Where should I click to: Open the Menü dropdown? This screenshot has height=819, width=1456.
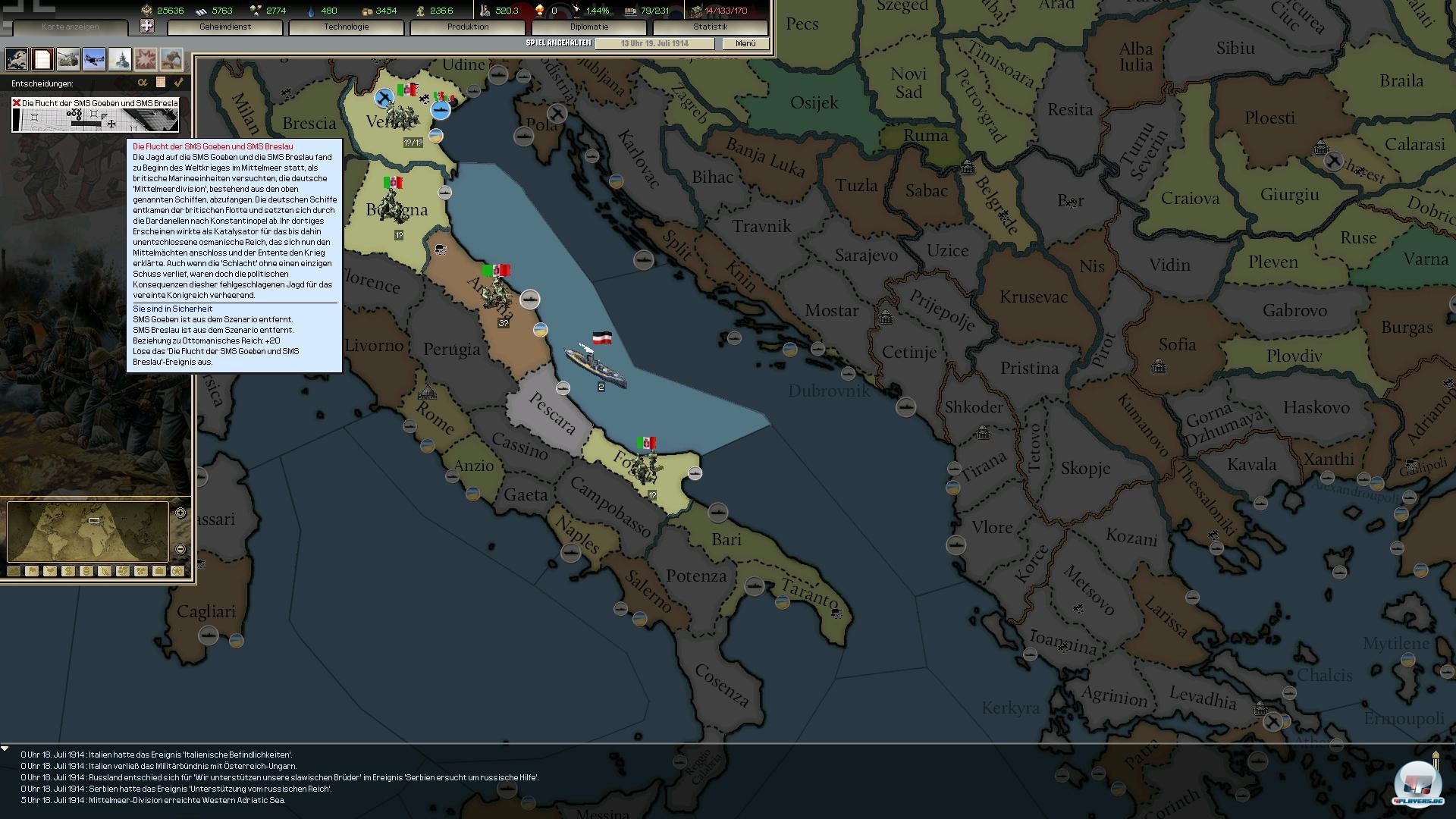coord(745,43)
